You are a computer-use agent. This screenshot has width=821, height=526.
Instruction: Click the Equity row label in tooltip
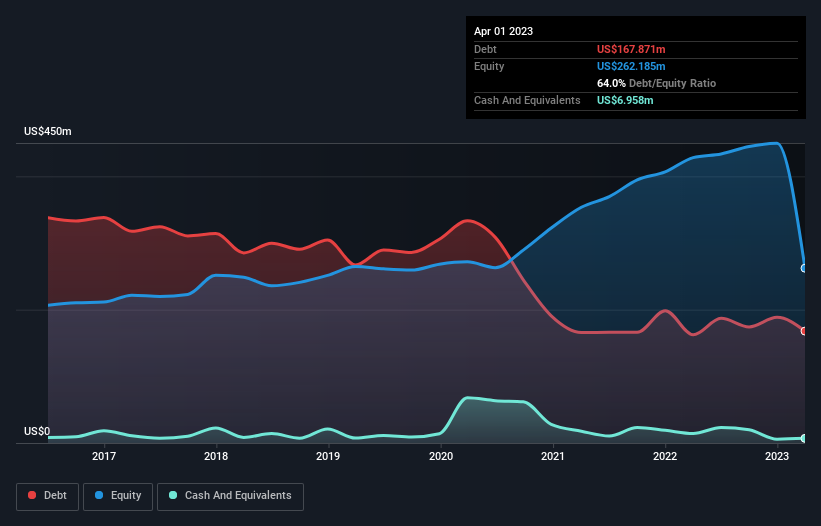pos(489,66)
